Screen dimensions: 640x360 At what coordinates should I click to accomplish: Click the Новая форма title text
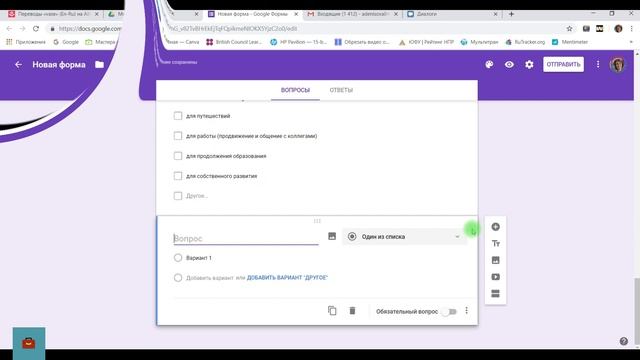59,64
